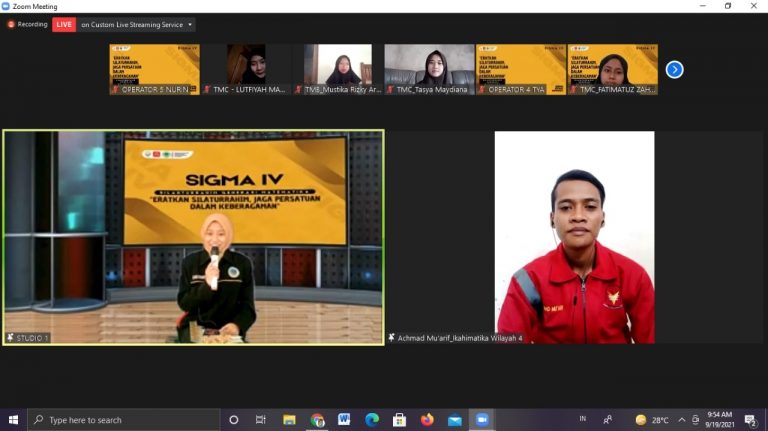The width and height of the screenshot is (768, 431).
Task: Show next page of participant thumbnails
Action: tap(674, 70)
